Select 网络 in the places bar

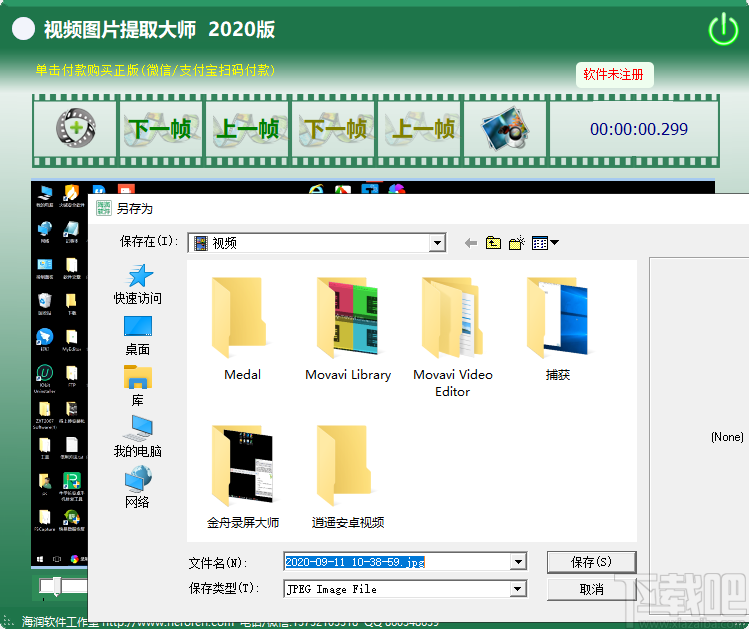(138, 488)
